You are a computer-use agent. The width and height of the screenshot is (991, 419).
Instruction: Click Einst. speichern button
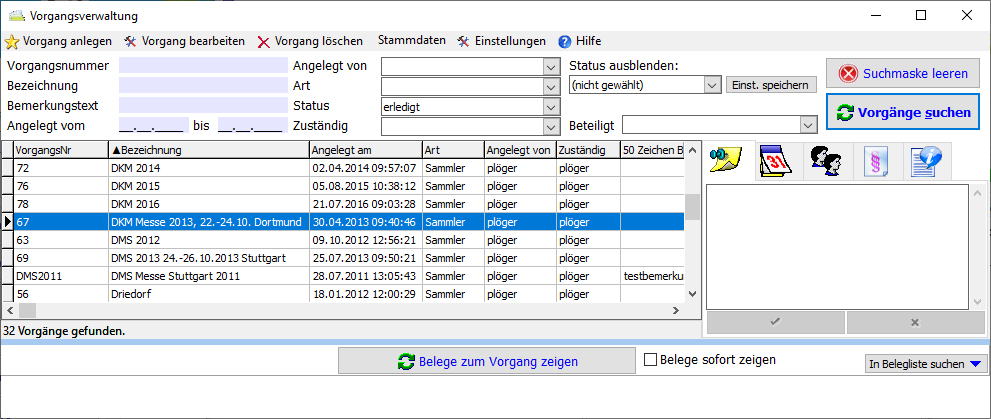[771, 85]
